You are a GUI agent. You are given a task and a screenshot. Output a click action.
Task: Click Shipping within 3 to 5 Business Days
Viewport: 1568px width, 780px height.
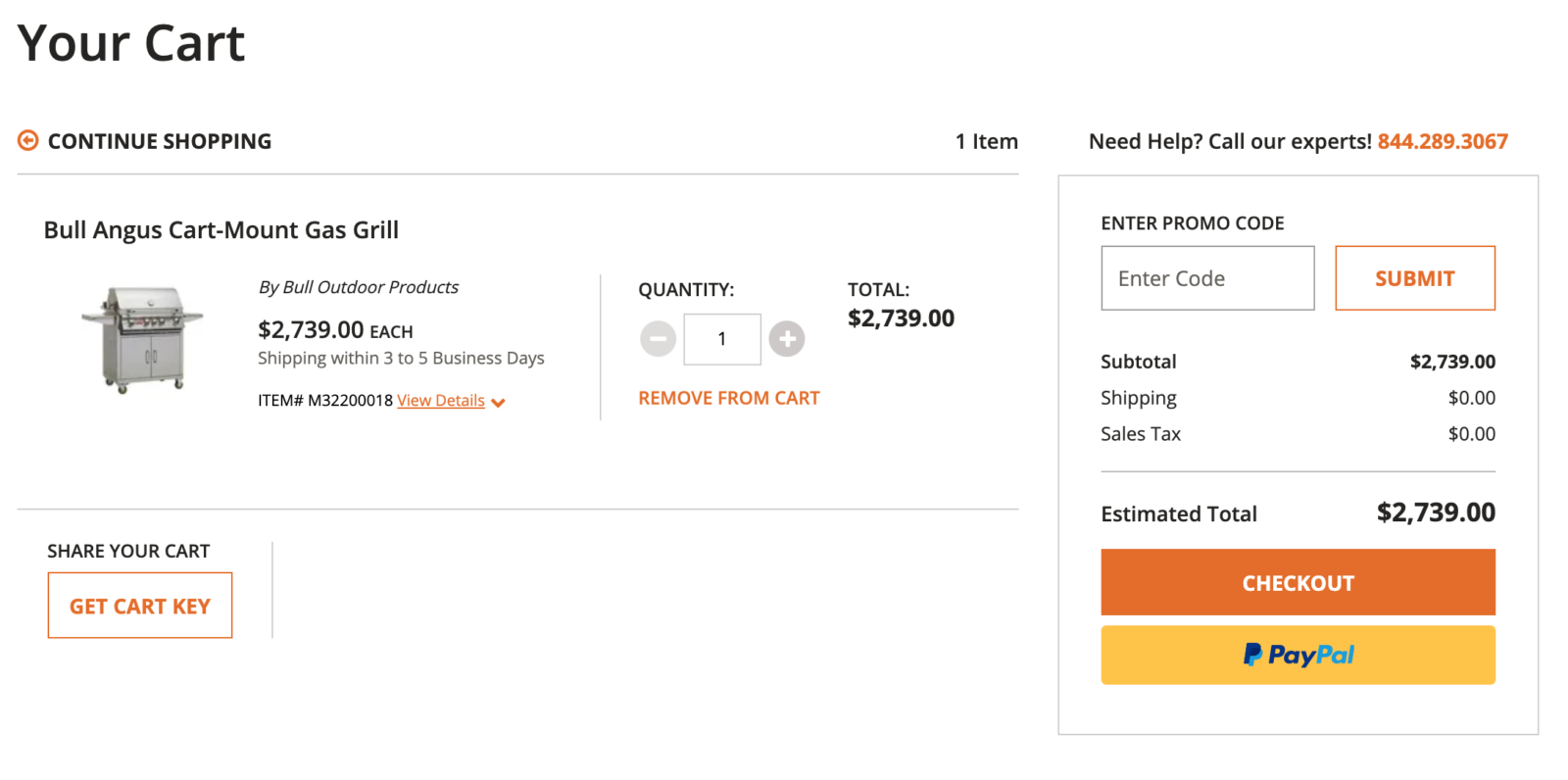(x=401, y=359)
